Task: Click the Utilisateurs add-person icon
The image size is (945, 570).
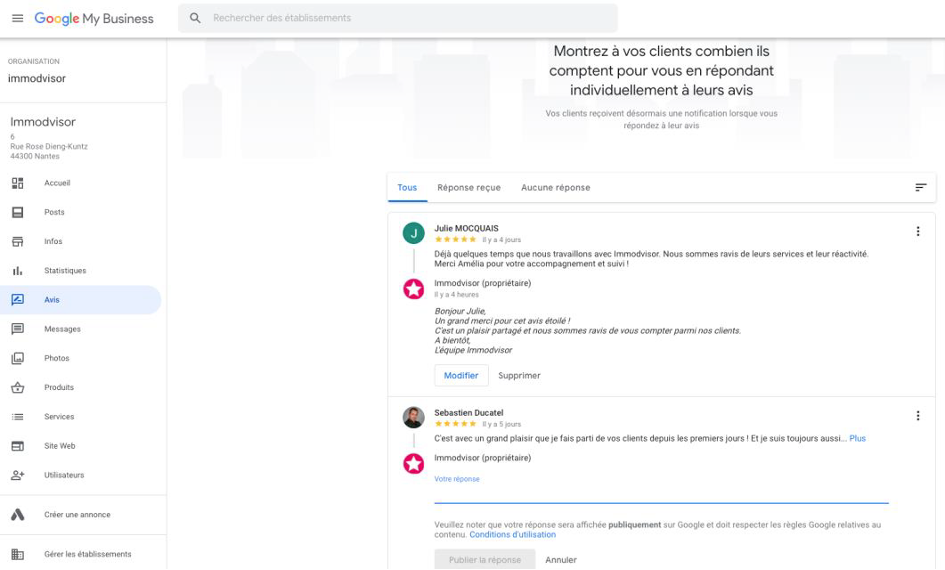Action: click(17, 475)
